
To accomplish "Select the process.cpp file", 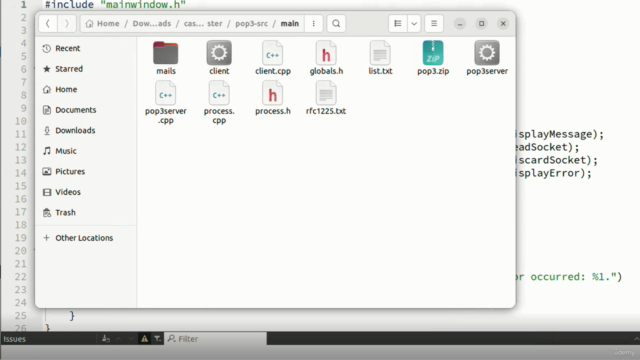I will [219, 102].
